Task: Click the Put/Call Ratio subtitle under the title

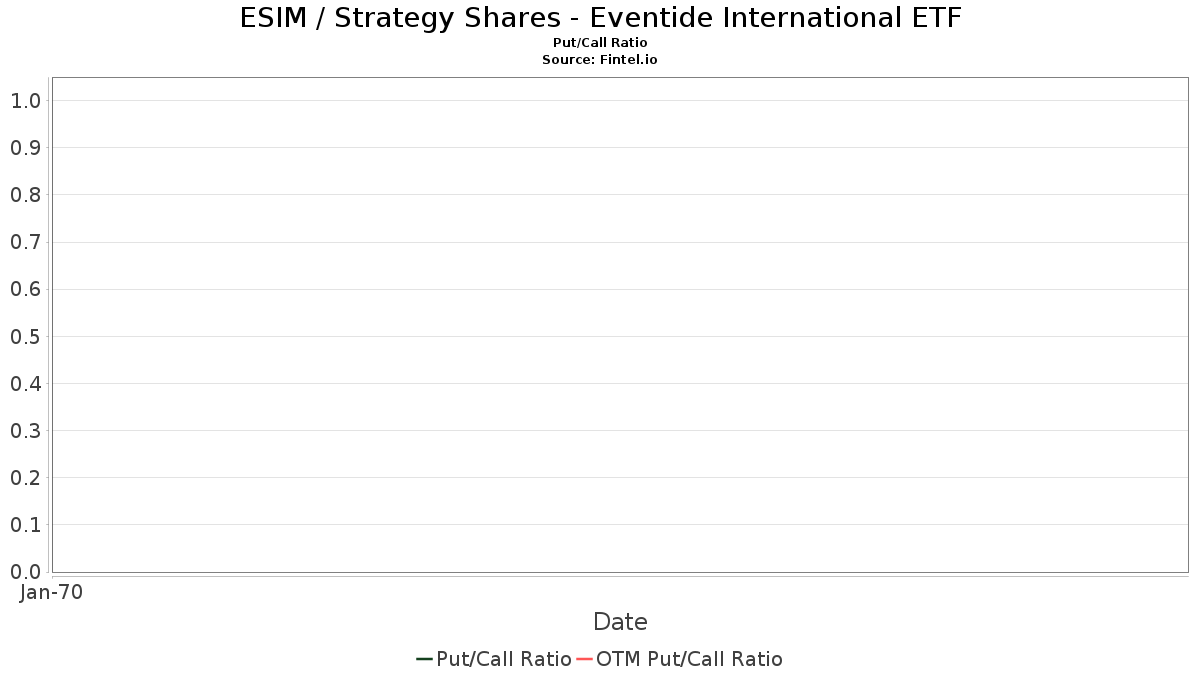Action: tap(600, 43)
